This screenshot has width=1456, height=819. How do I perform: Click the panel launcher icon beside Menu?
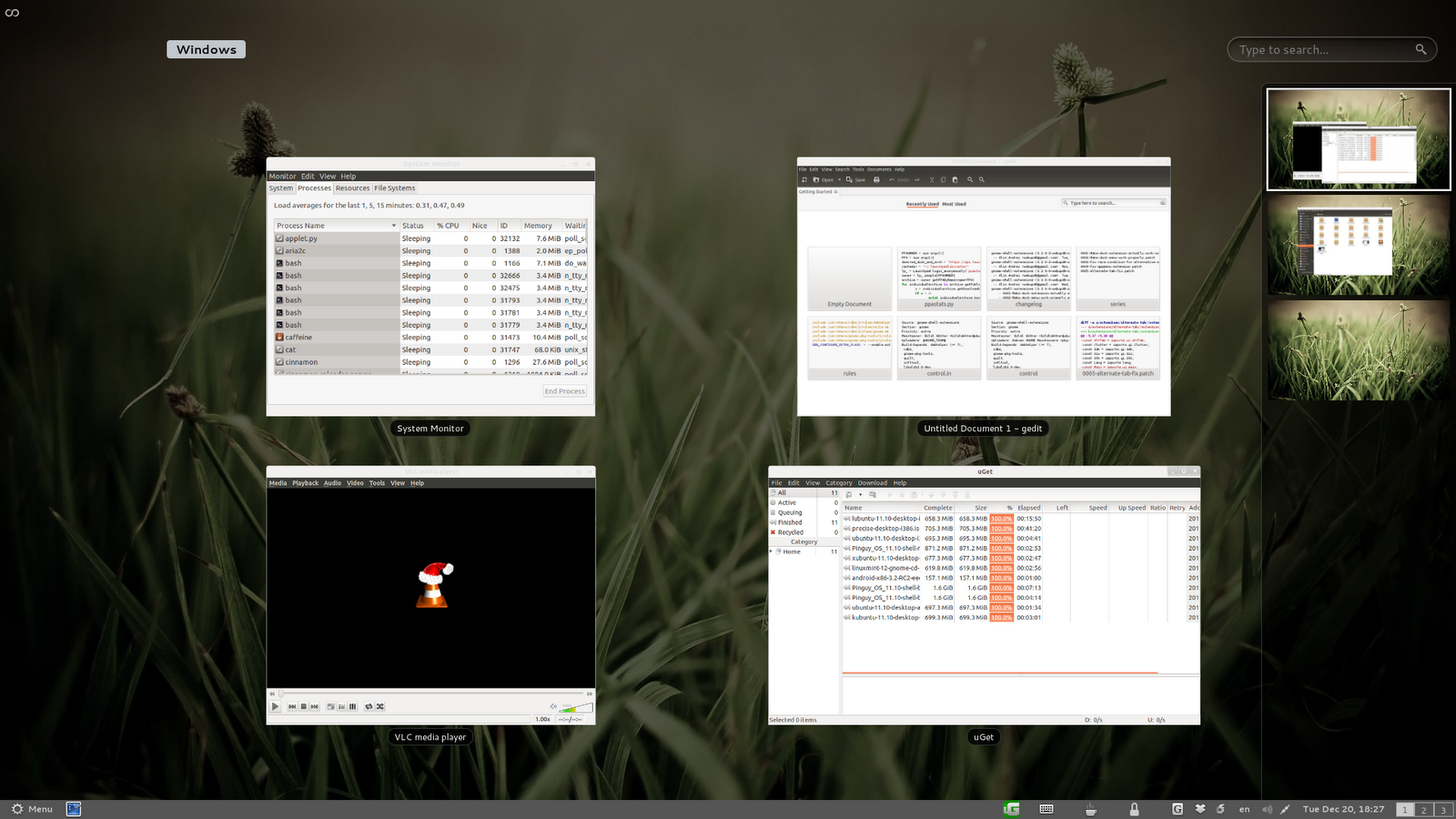pyautogui.click(x=74, y=809)
